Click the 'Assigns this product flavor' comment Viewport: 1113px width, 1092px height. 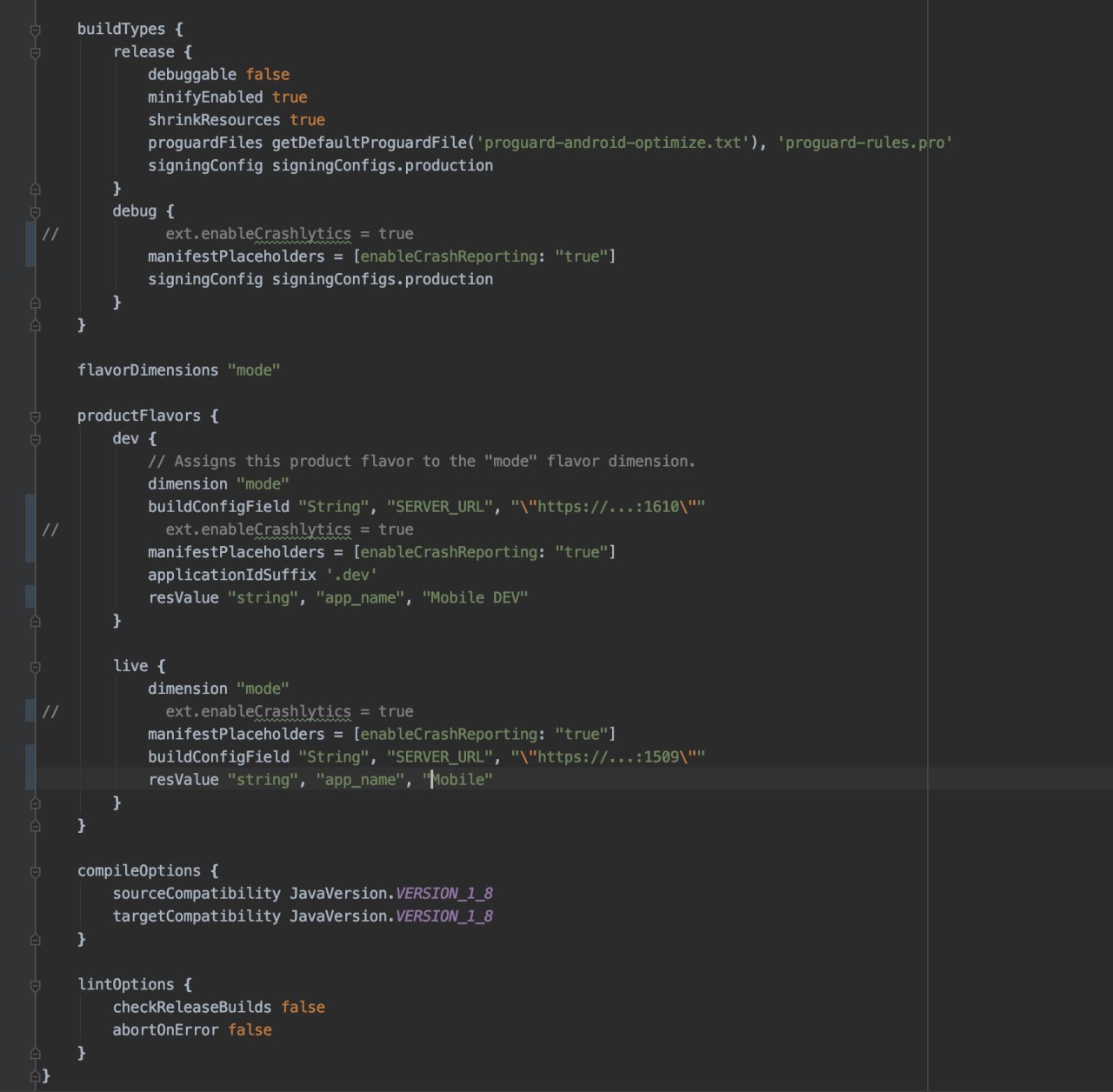click(x=422, y=462)
